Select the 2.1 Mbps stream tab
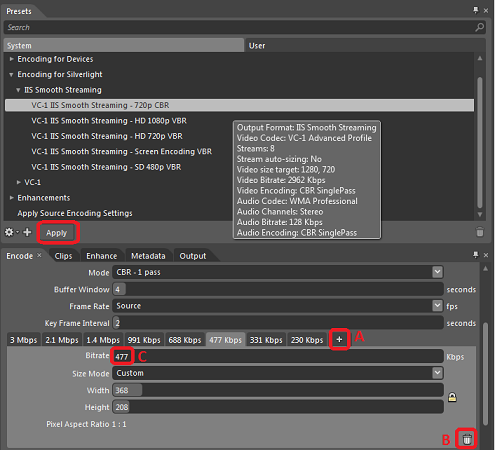The image size is (495, 450). pyautogui.click(x=62, y=340)
